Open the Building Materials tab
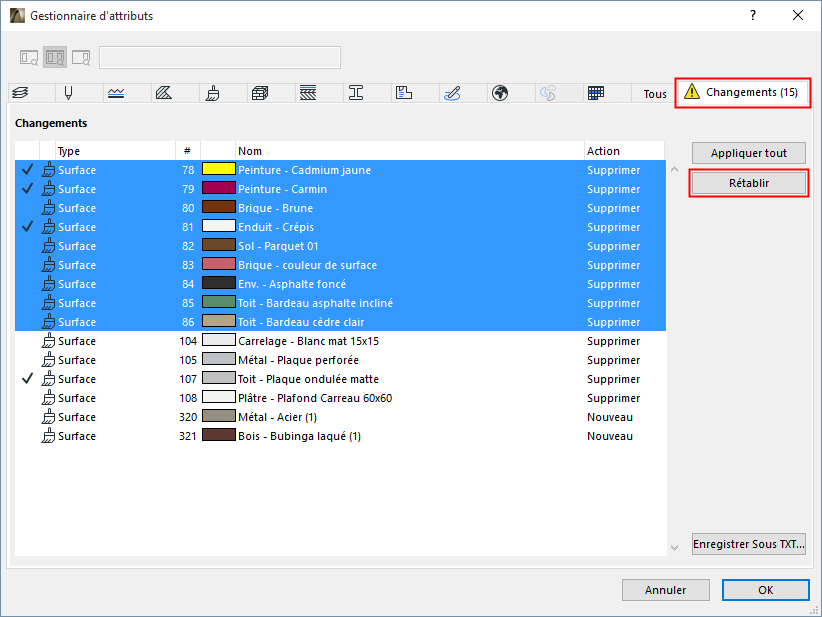This screenshot has width=822, height=617. point(260,93)
